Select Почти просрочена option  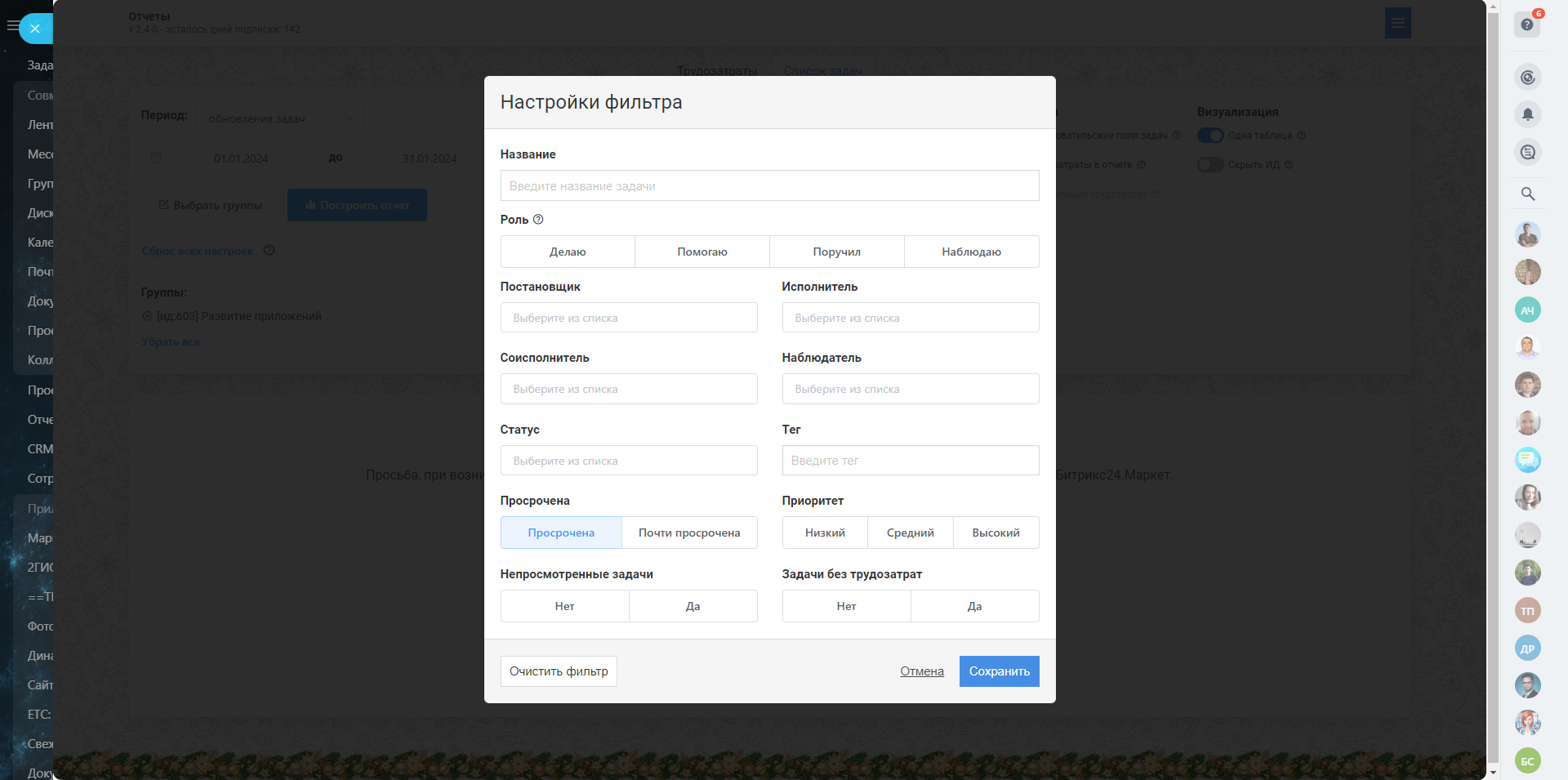click(x=688, y=533)
